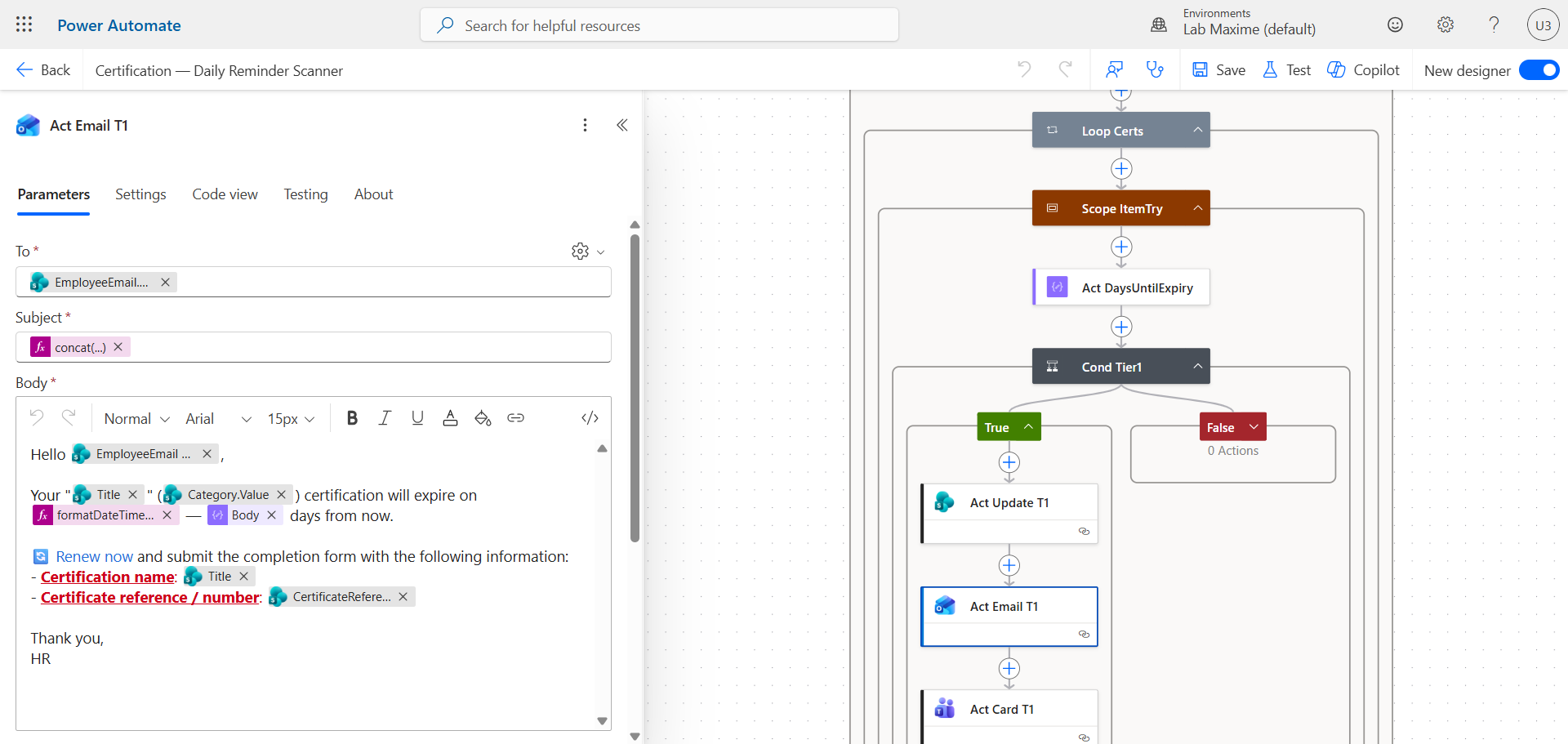1568x744 pixels.
Task: Apply bold formatting in the Body editor
Action: pyautogui.click(x=352, y=418)
